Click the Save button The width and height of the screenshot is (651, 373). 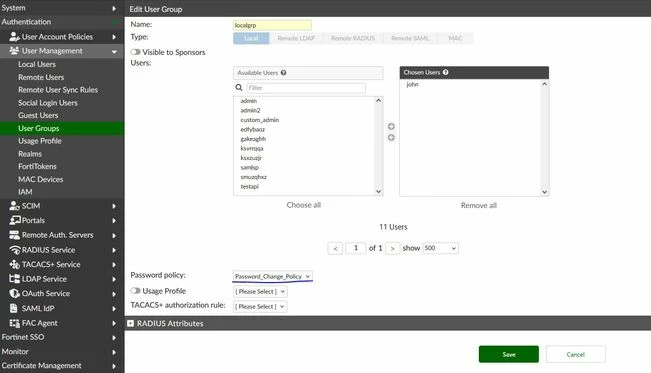tap(509, 354)
